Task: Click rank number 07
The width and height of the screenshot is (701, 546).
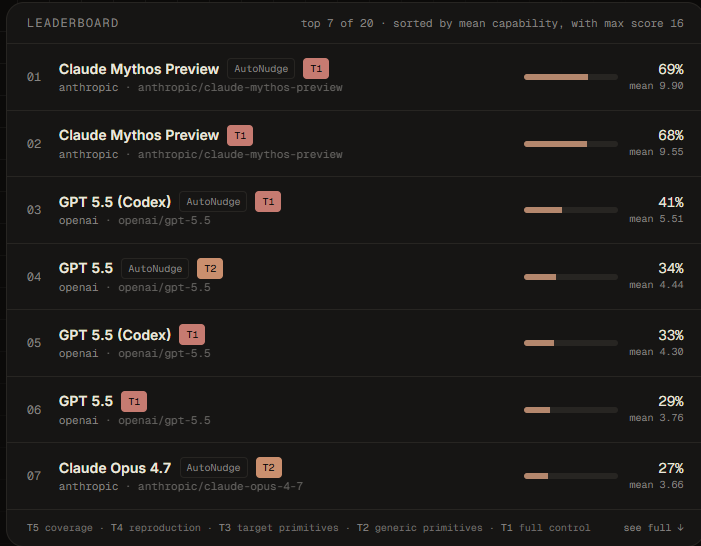Action: click(34, 476)
